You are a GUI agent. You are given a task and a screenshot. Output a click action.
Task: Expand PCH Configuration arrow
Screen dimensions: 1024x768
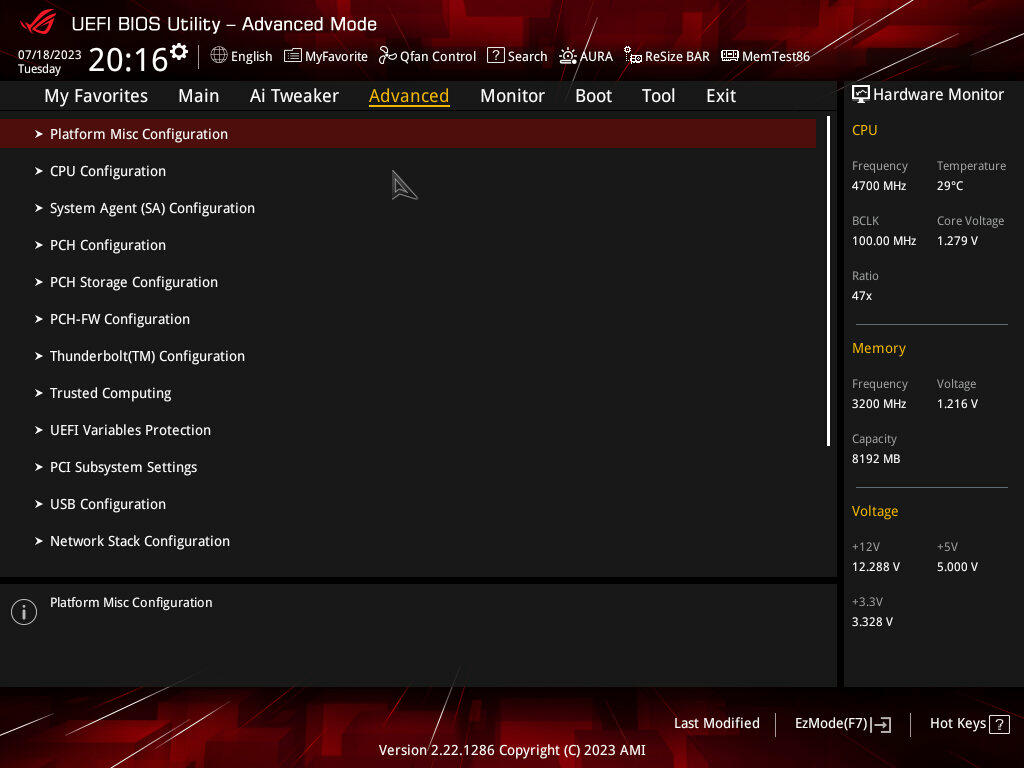click(x=39, y=245)
